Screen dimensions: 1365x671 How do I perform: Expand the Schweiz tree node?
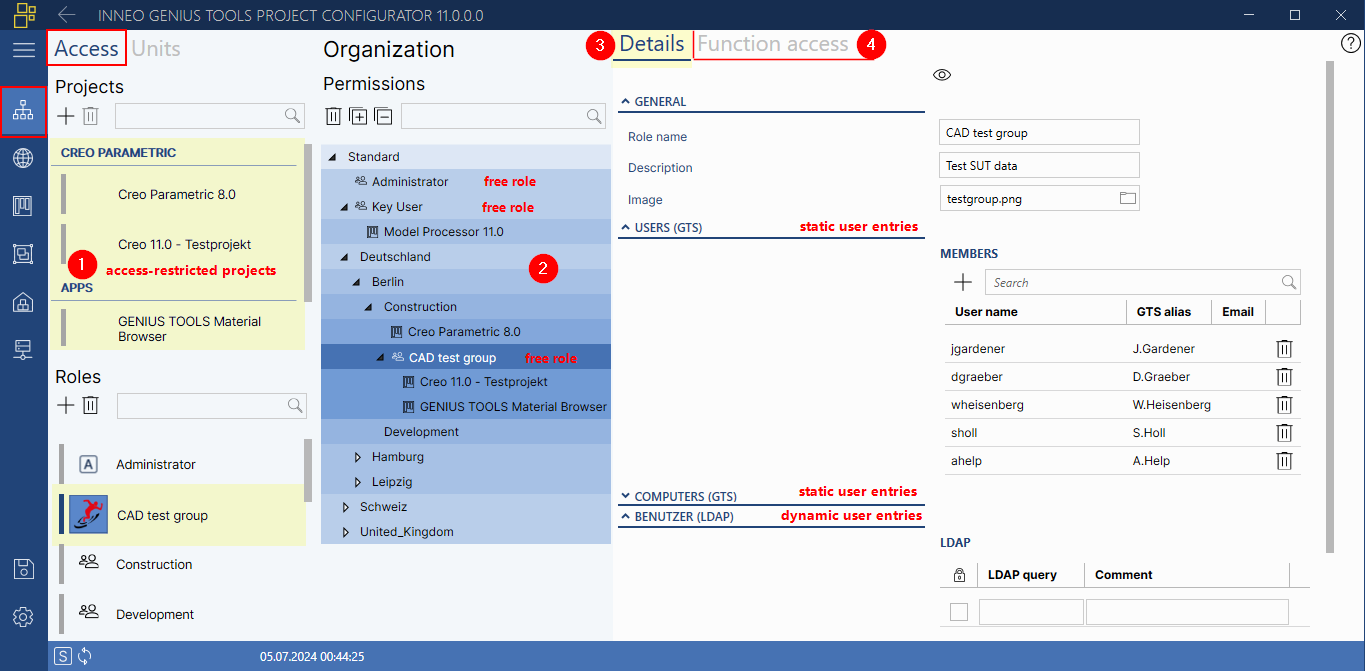coord(346,507)
